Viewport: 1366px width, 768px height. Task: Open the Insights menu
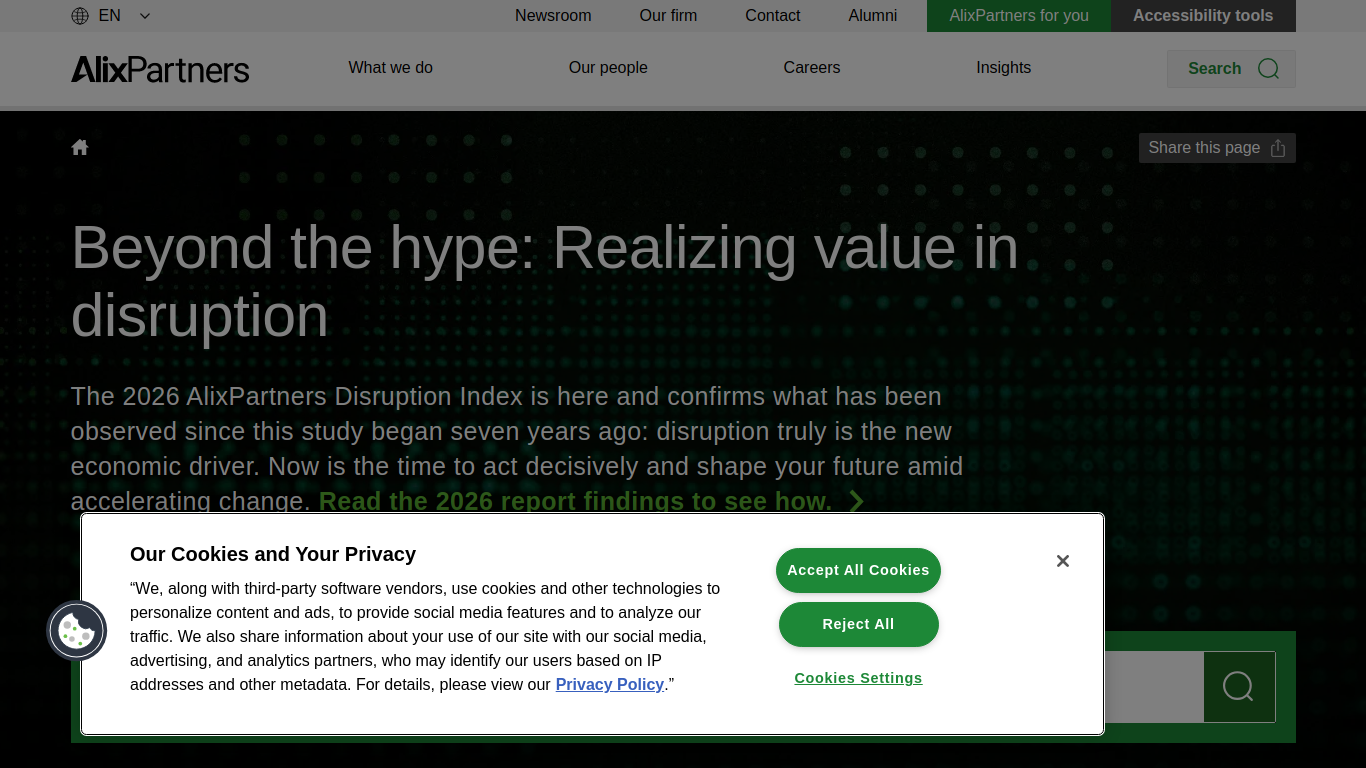tap(1003, 68)
